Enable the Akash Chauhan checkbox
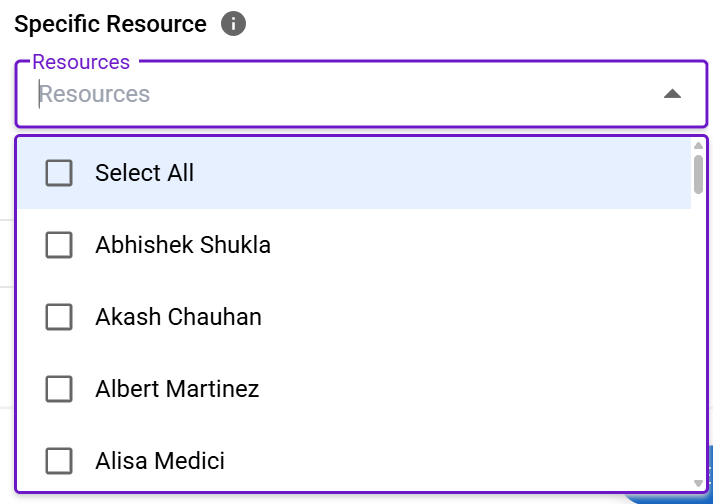 pos(59,317)
